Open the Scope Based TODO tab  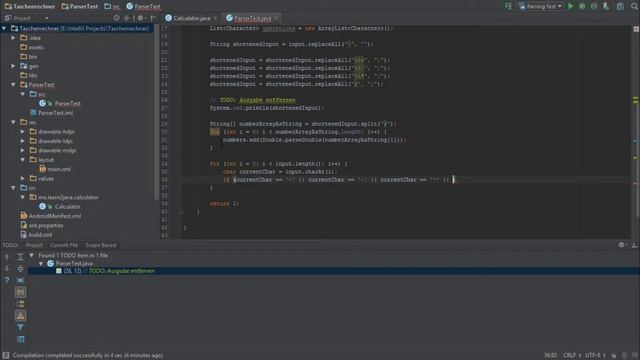coord(100,245)
